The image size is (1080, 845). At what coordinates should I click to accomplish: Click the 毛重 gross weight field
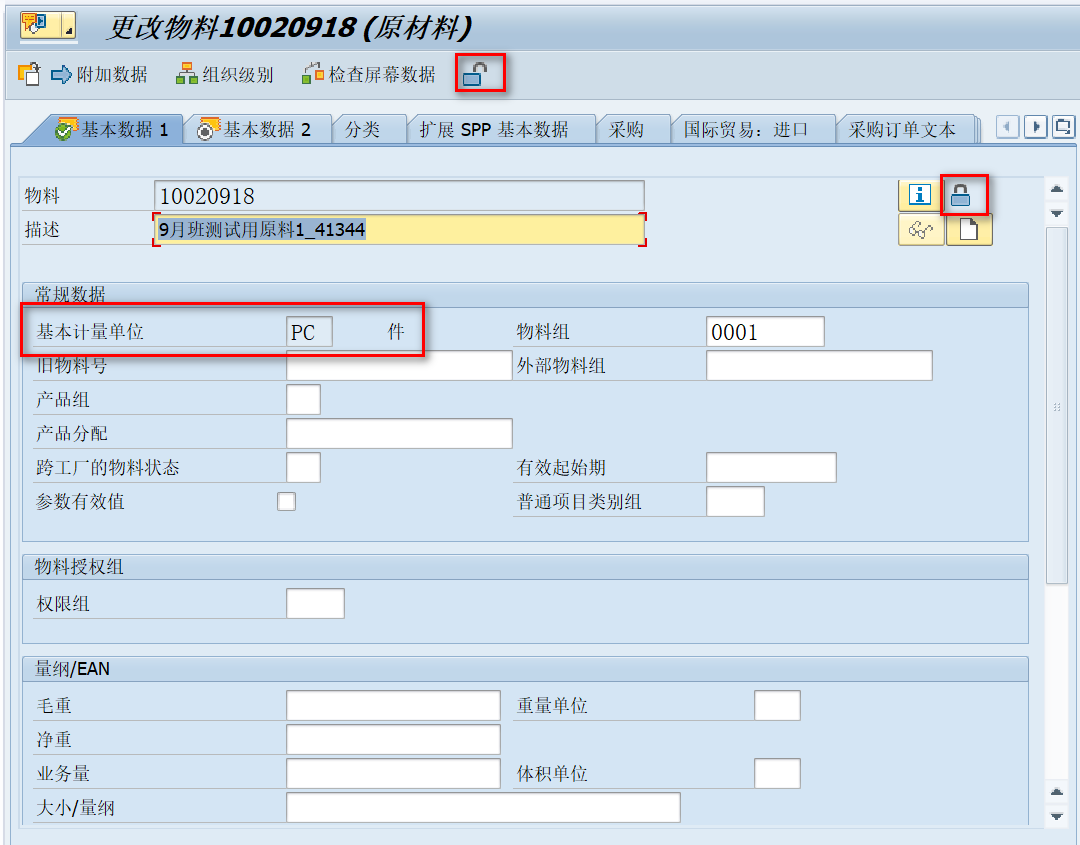(393, 705)
